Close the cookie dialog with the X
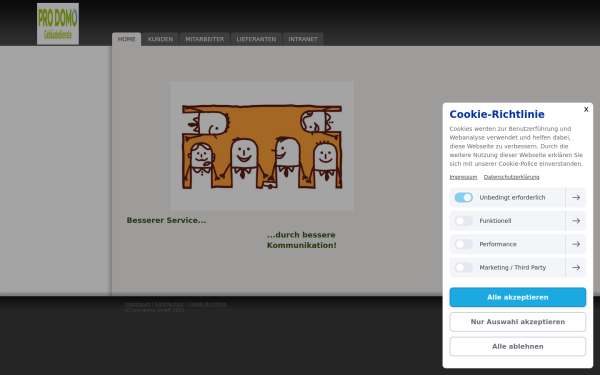Screen dimensions: 600x375 point(586,109)
